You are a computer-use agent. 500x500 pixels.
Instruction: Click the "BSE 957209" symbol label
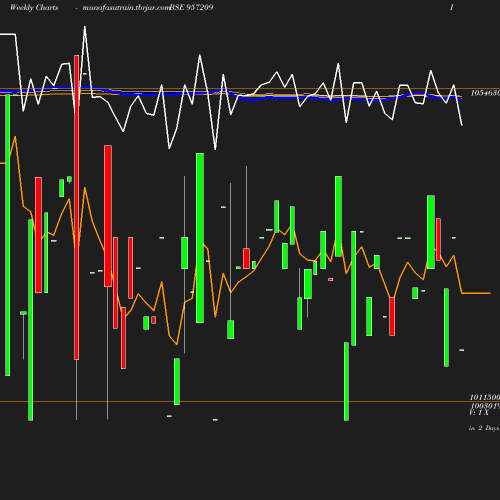191,7
